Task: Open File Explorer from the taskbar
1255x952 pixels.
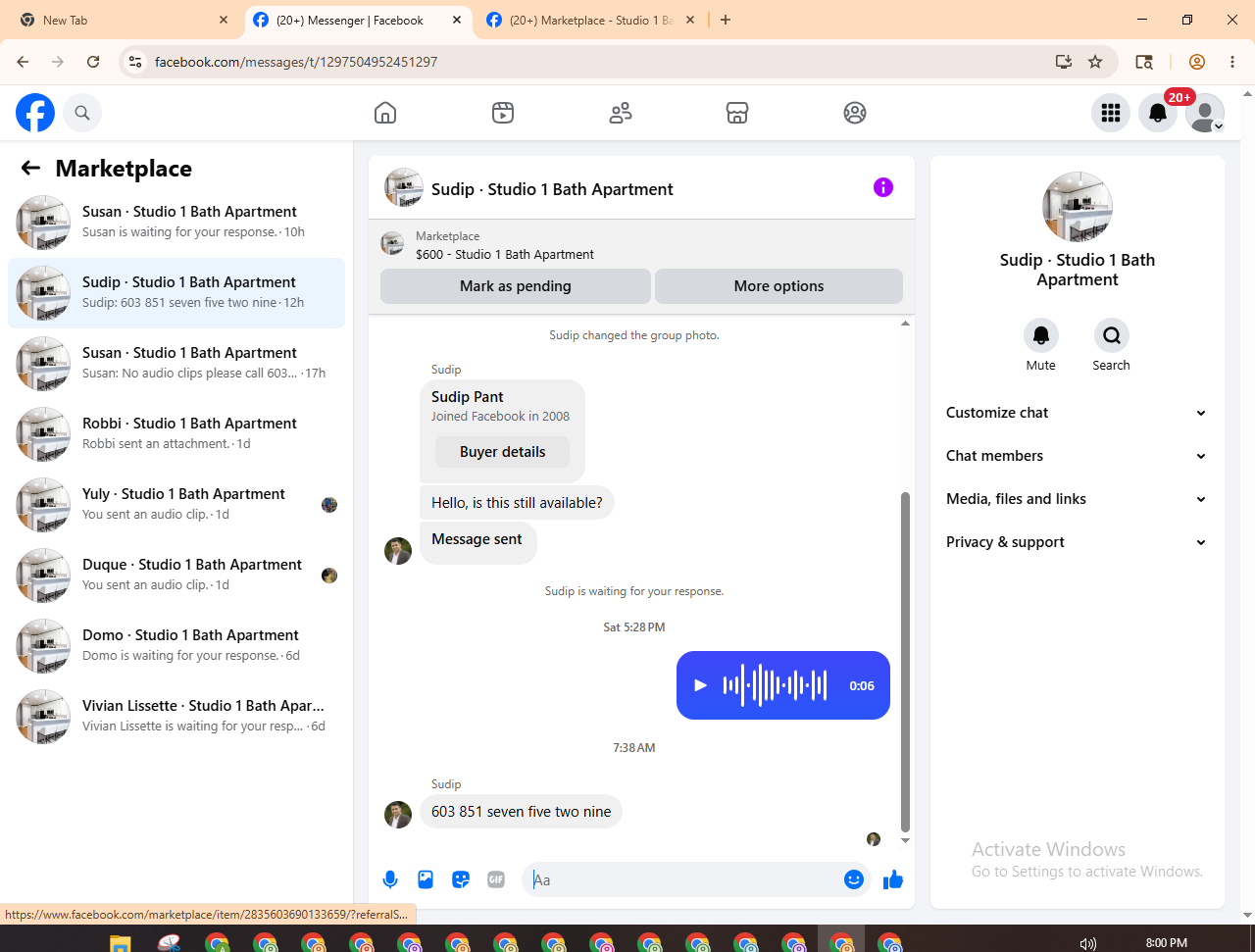Action: 121,943
